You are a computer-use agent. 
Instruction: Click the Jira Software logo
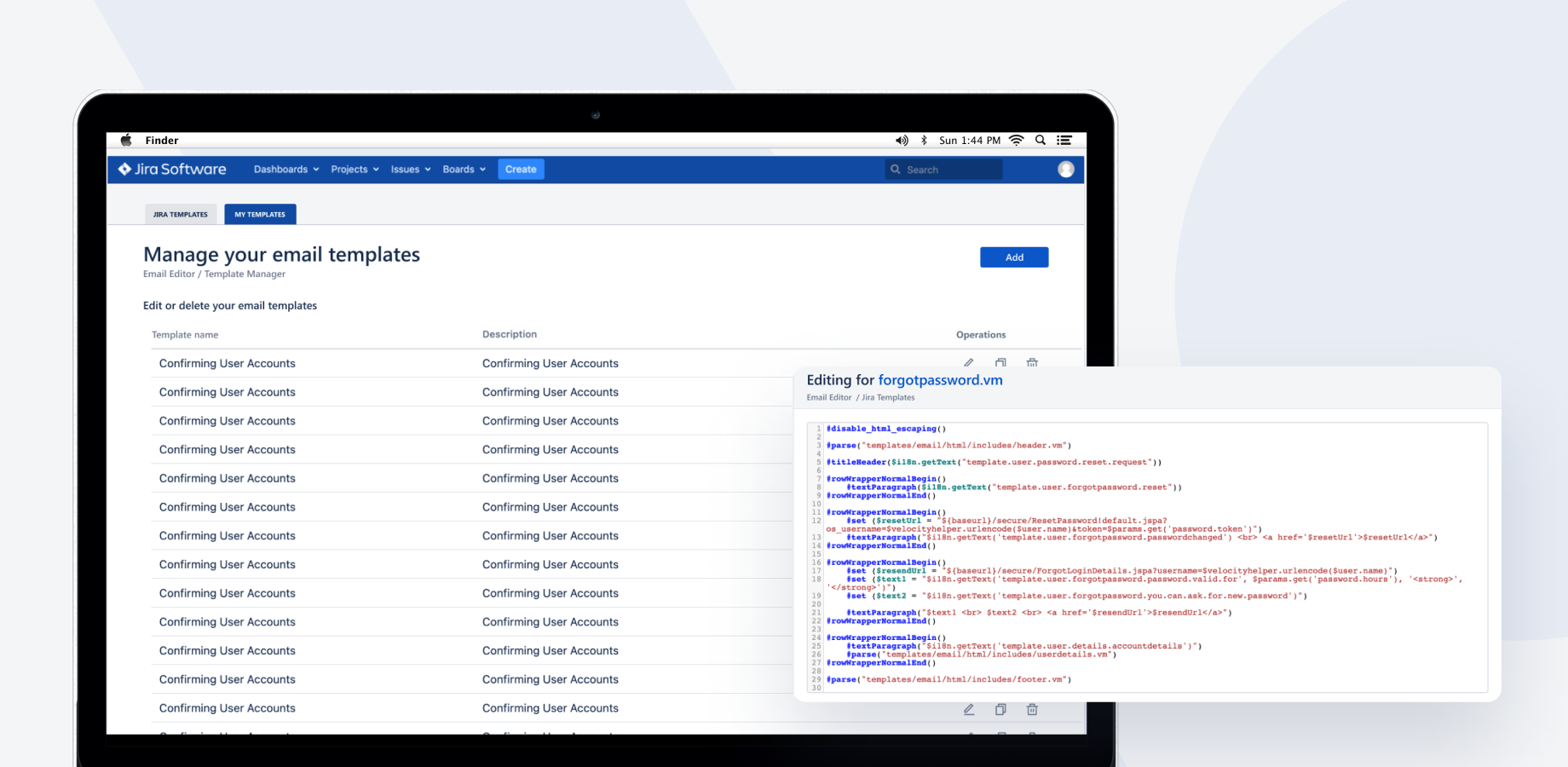171,169
